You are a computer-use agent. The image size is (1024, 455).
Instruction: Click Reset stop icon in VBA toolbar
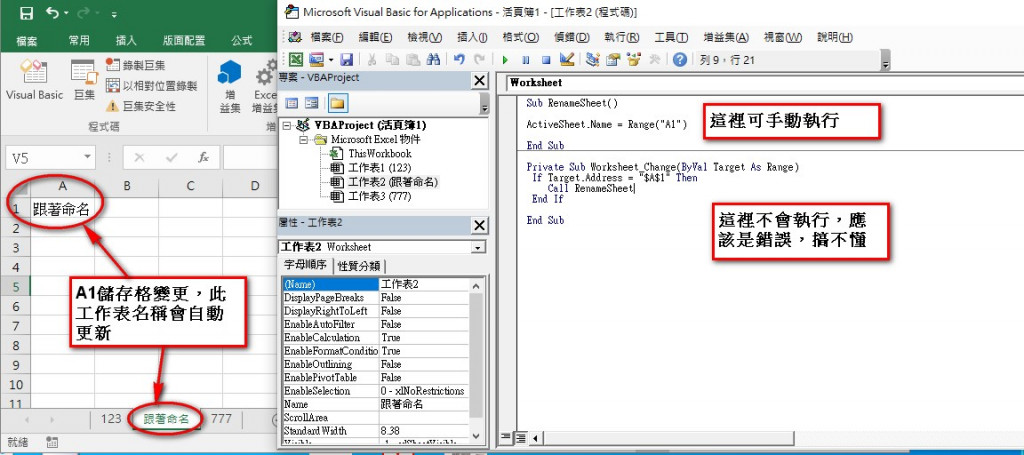pos(546,59)
